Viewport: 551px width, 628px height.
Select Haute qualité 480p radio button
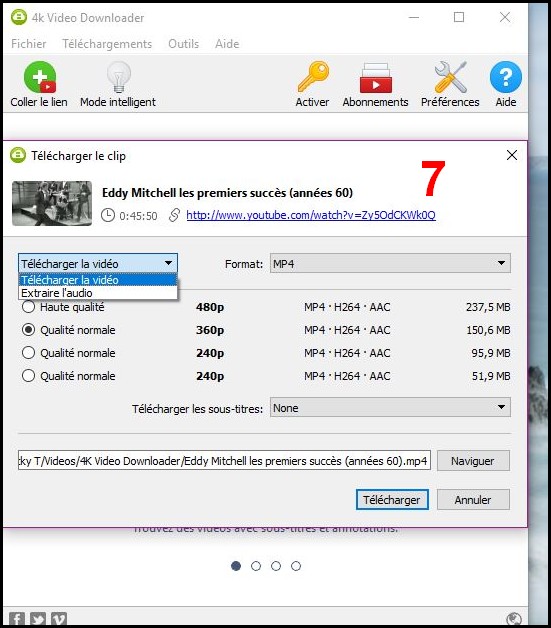(28, 307)
